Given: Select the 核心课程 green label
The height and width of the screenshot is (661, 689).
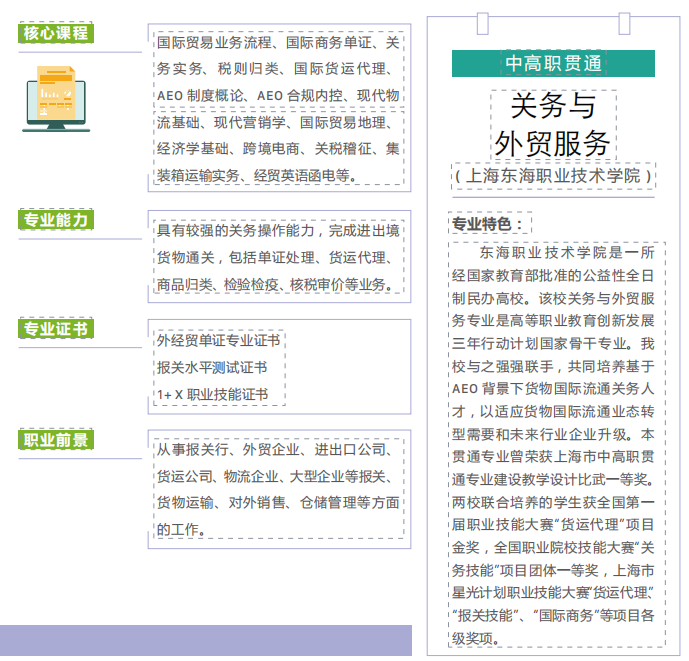Looking at the screenshot, I should pyautogui.click(x=56, y=33).
